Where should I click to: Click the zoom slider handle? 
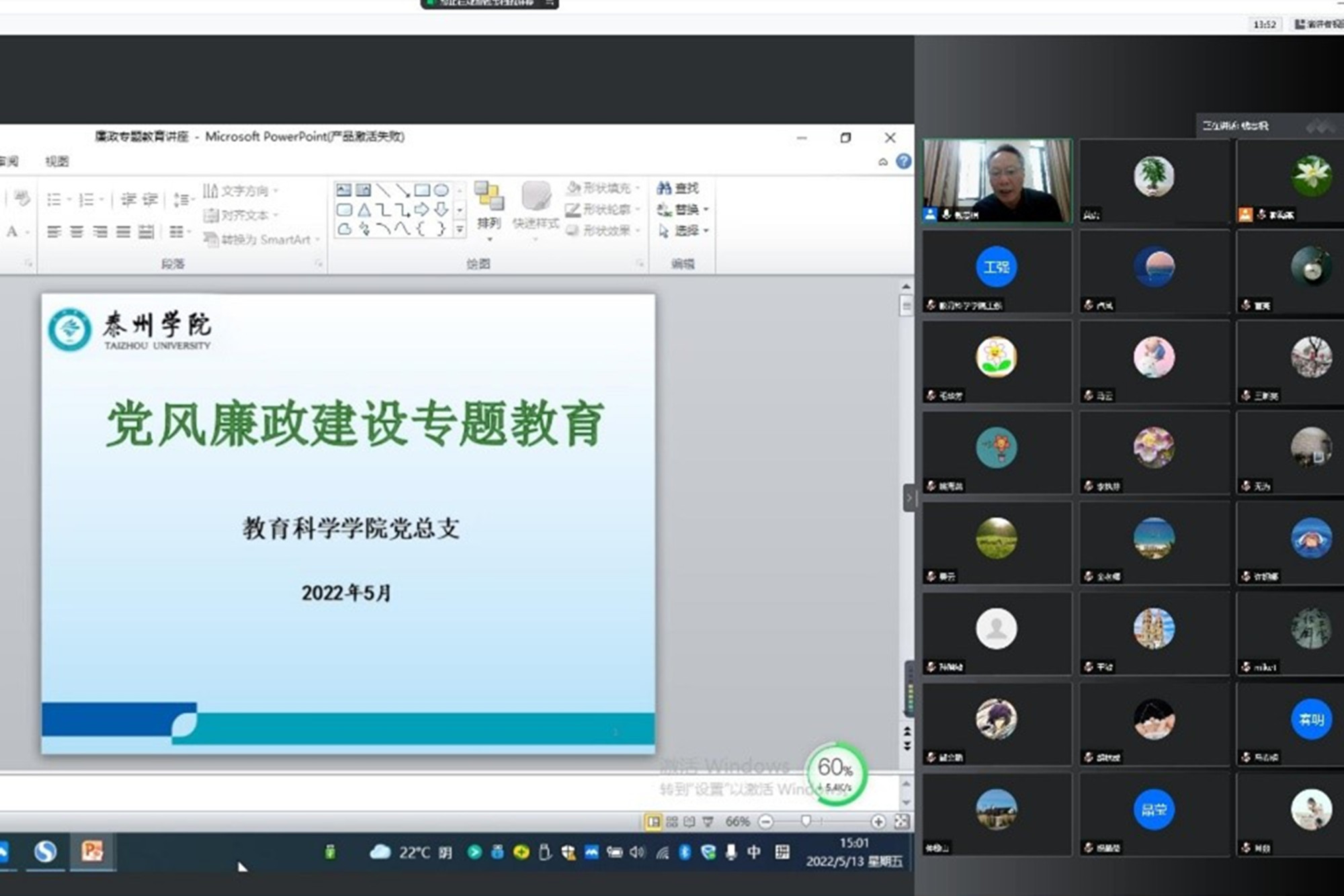coord(806,821)
